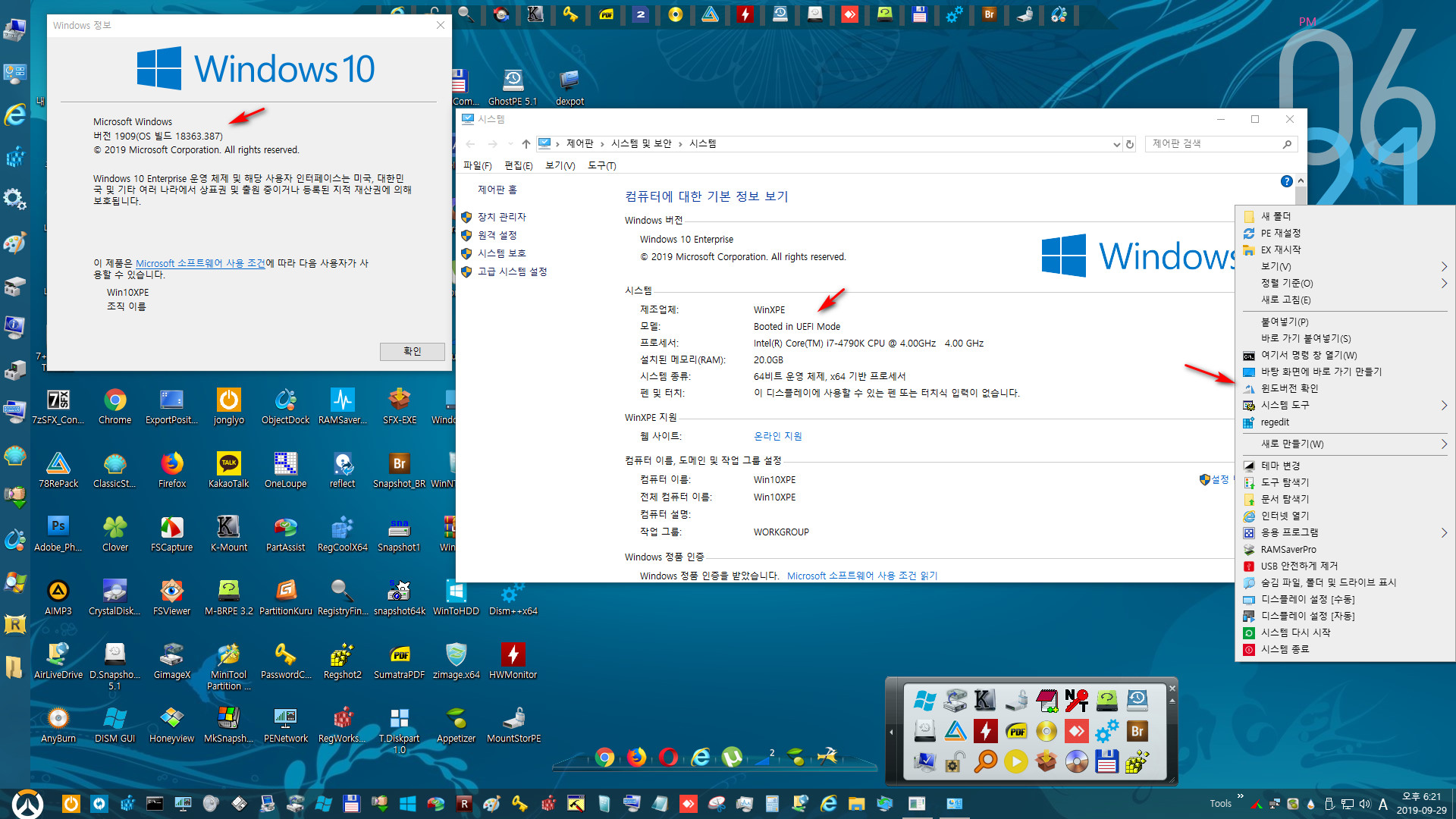Click Overwatch-style start button on taskbar

coord(28,804)
